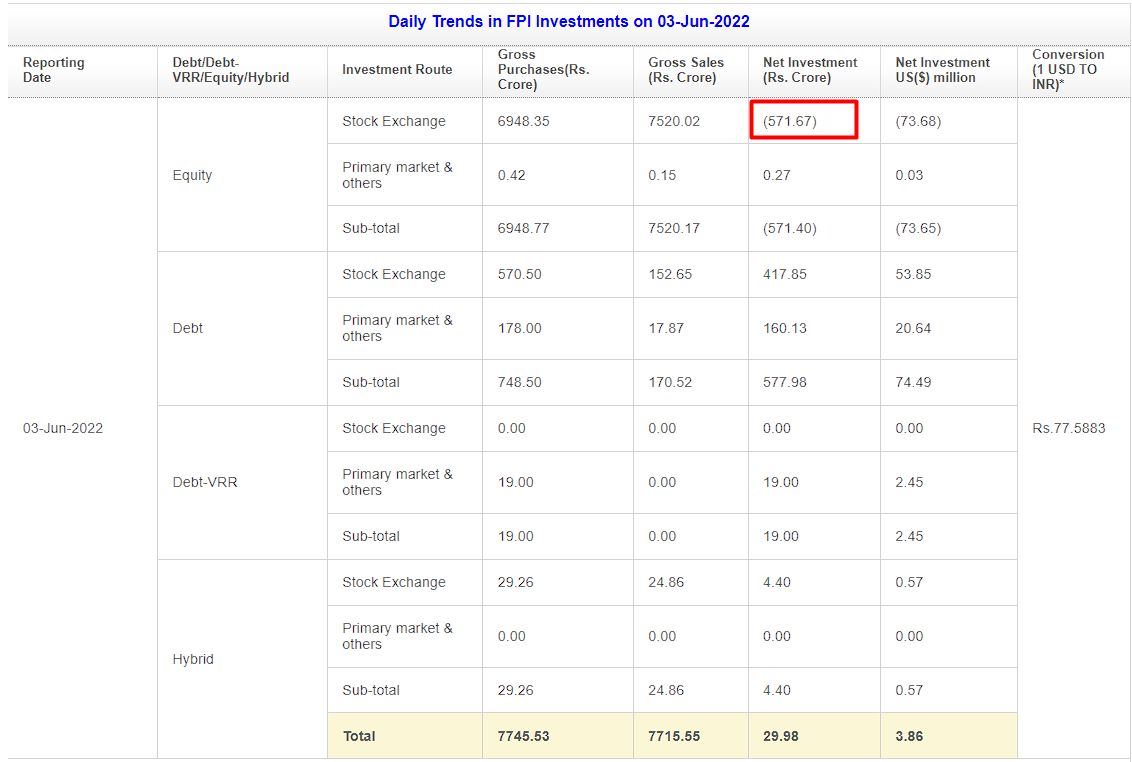The height and width of the screenshot is (762, 1132).
Task: Click the 'Debt-VRR' category cell
Action: click(205, 482)
